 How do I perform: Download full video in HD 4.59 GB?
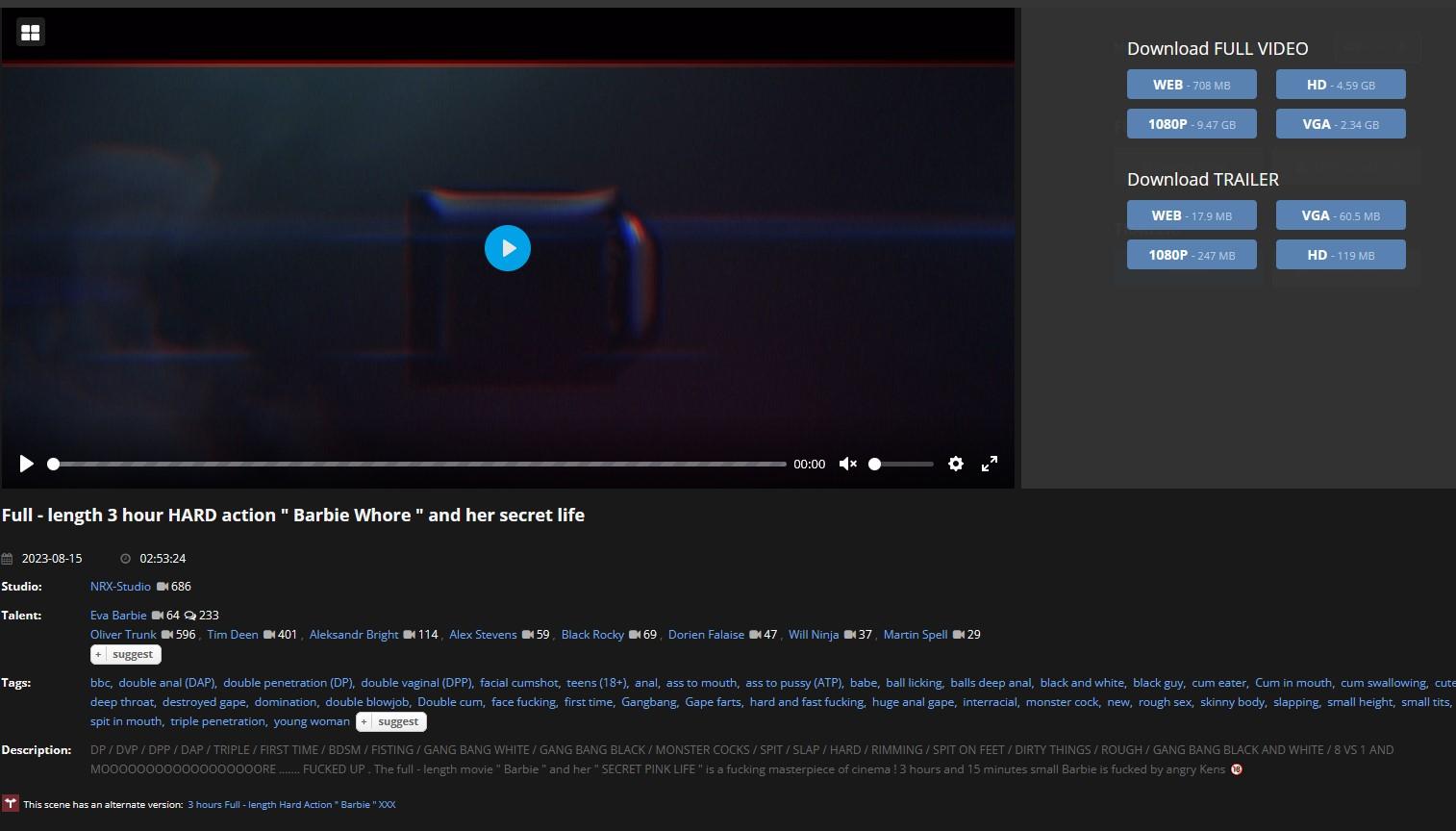click(x=1340, y=85)
